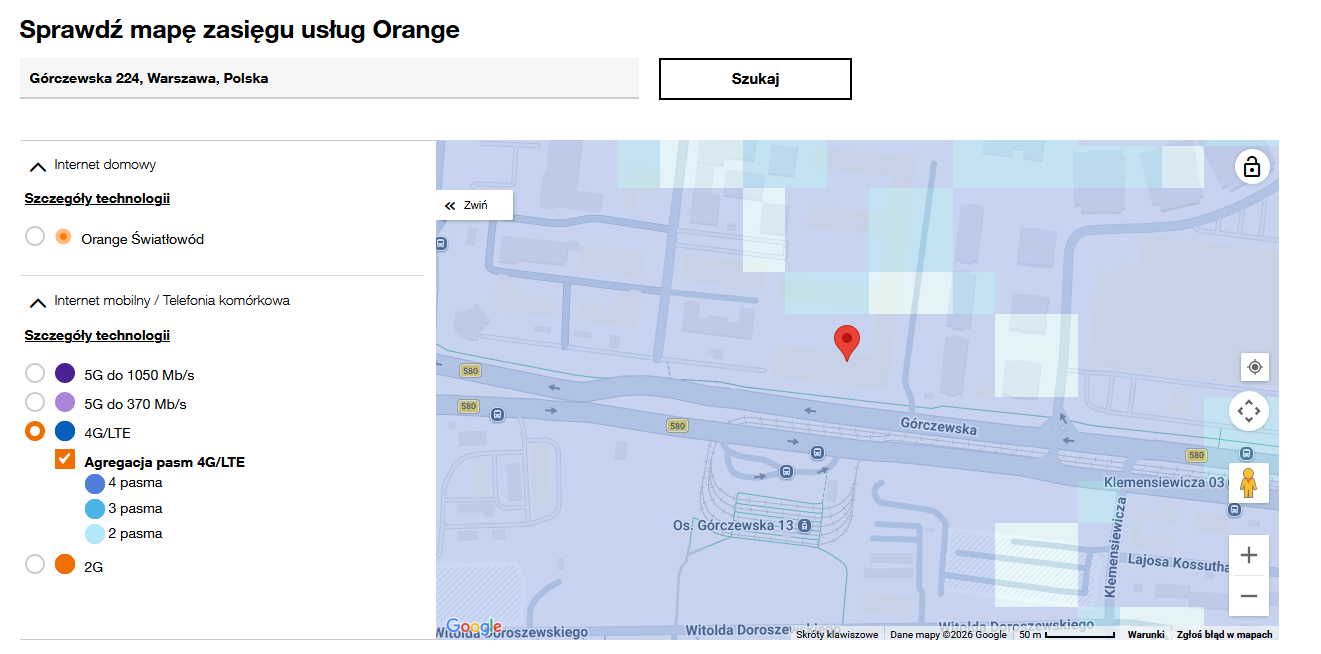Click the Lajosa Kossutha street label
The width and height of the screenshot is (1321, 654).
point(1178,564)
